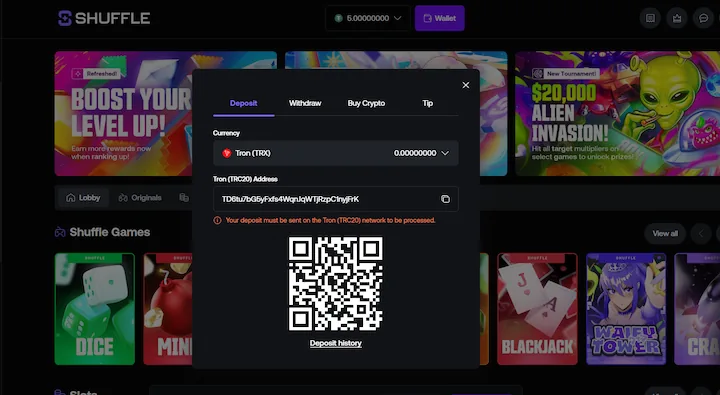Click the Tron (TRC20) address field

pyautogui.click(x=336, y=199)
